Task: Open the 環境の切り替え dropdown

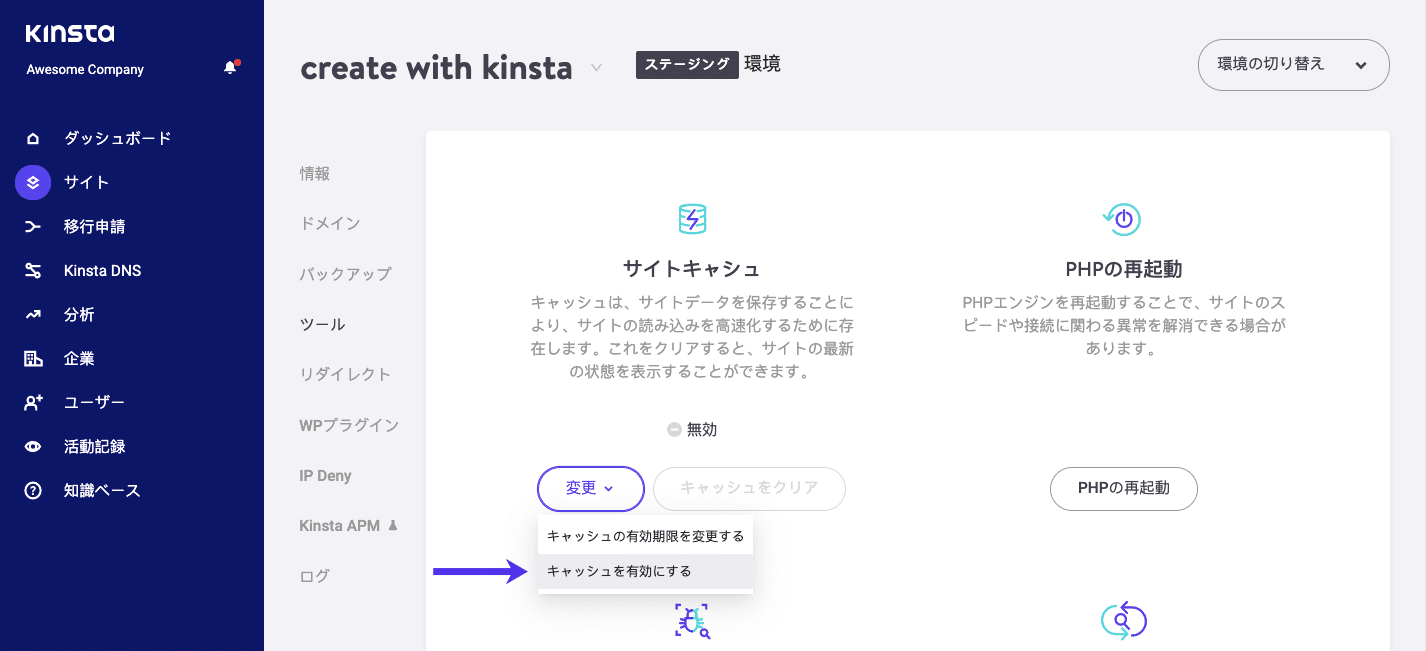Action: 1293,64
